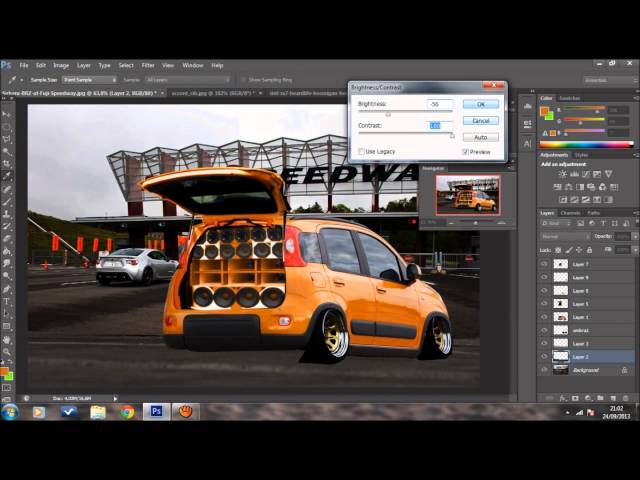Create a new layer icon
The width and height of the screenshot is (640, 480).
coord(613,398)
